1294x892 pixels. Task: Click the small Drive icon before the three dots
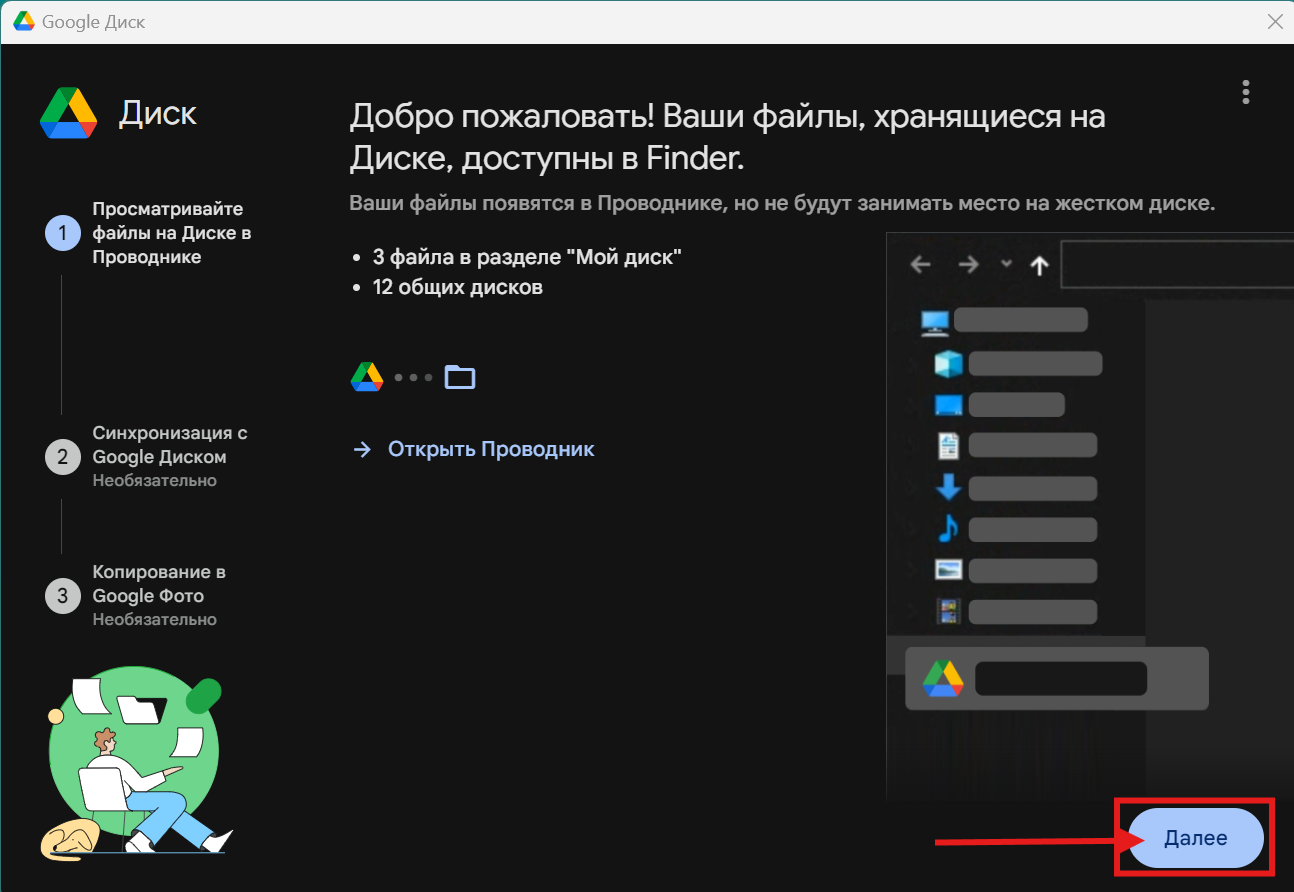367,377
